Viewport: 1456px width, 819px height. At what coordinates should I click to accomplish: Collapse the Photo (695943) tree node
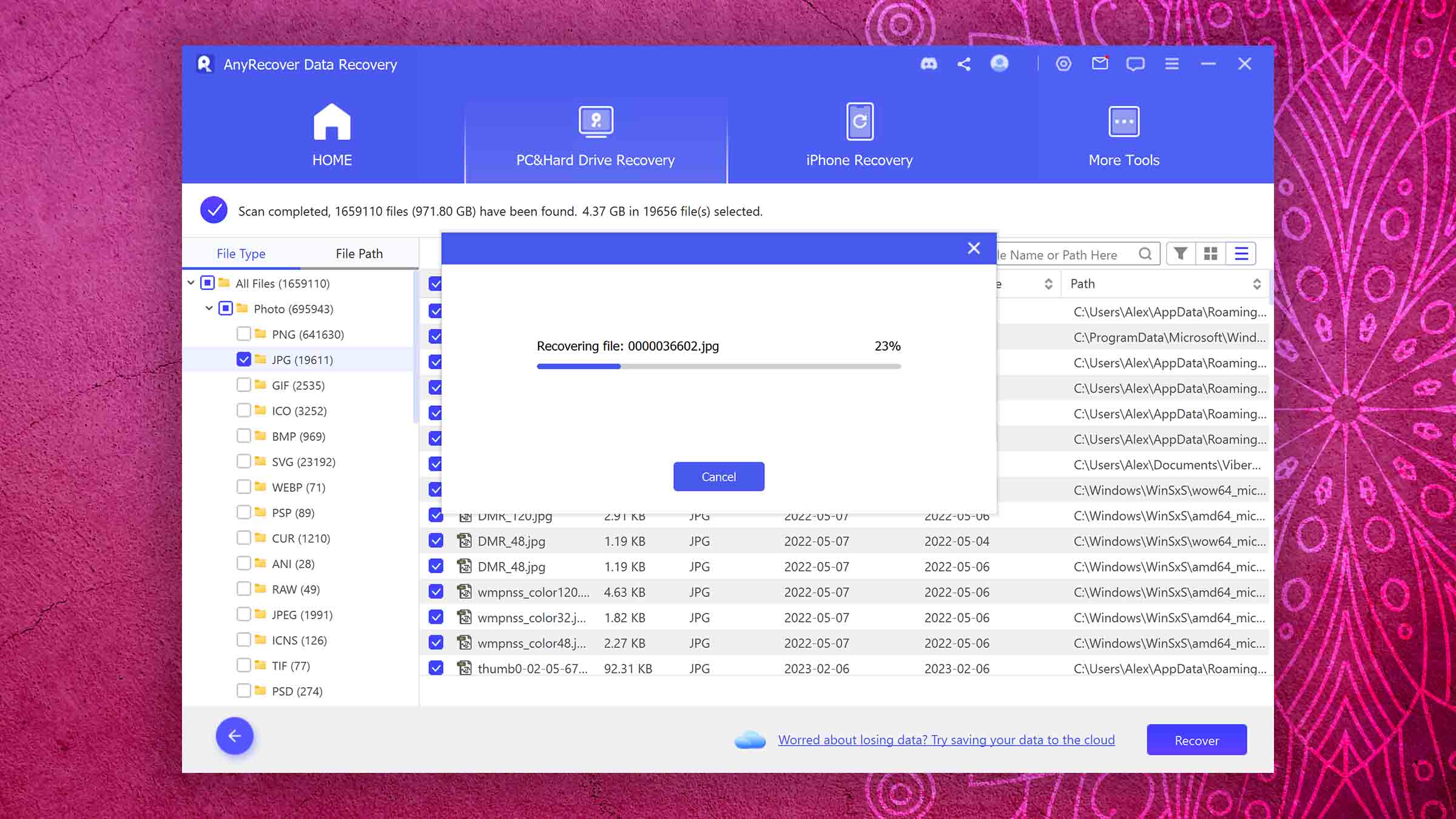click(x=209, y=308)
